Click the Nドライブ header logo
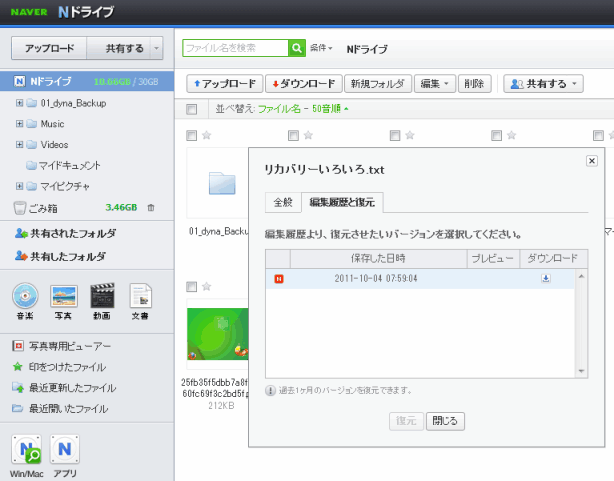The image size is (614, 481). [x=86, y=12]
